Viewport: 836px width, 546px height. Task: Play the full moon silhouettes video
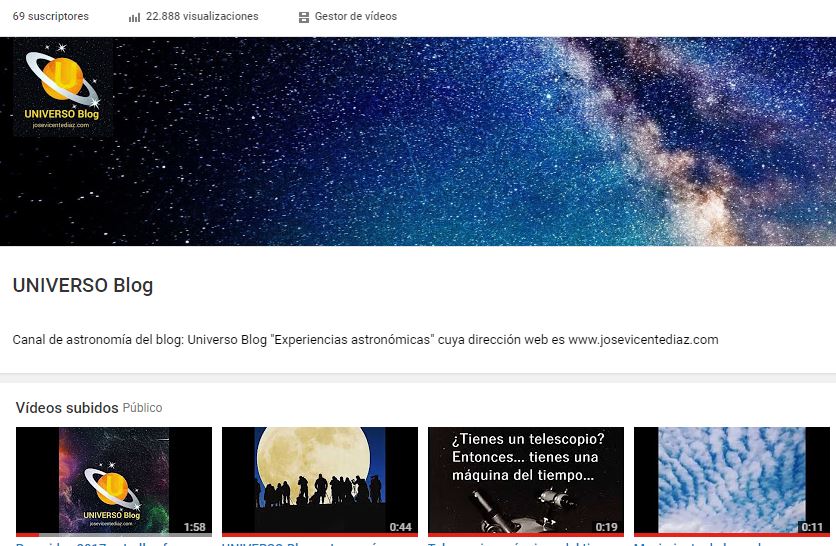(x=319, y=480)
